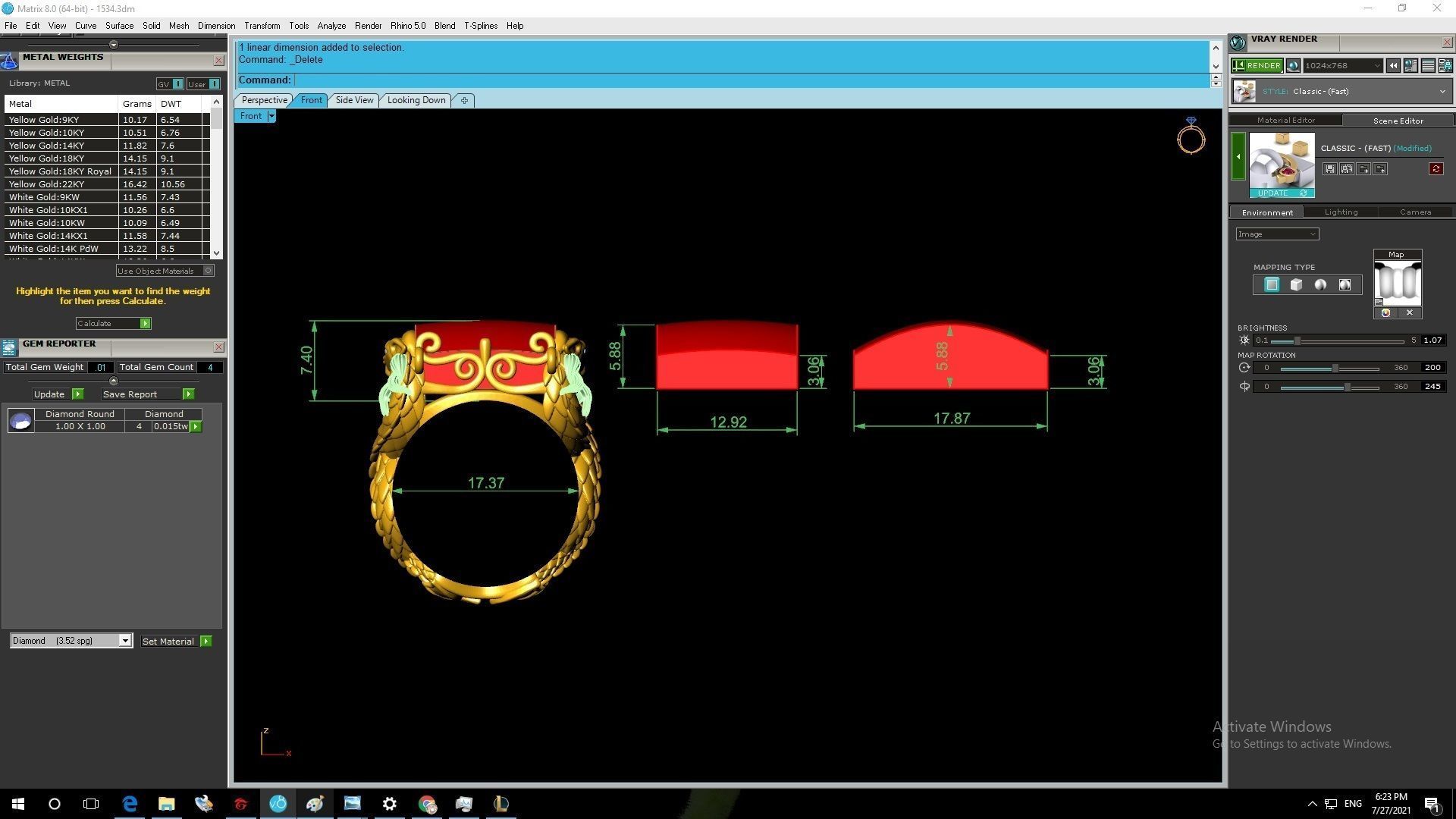Click UPDATE under the scene preview thumbnail
The width and height of the screenshot is (1456, 819).
pos(1281,193)
